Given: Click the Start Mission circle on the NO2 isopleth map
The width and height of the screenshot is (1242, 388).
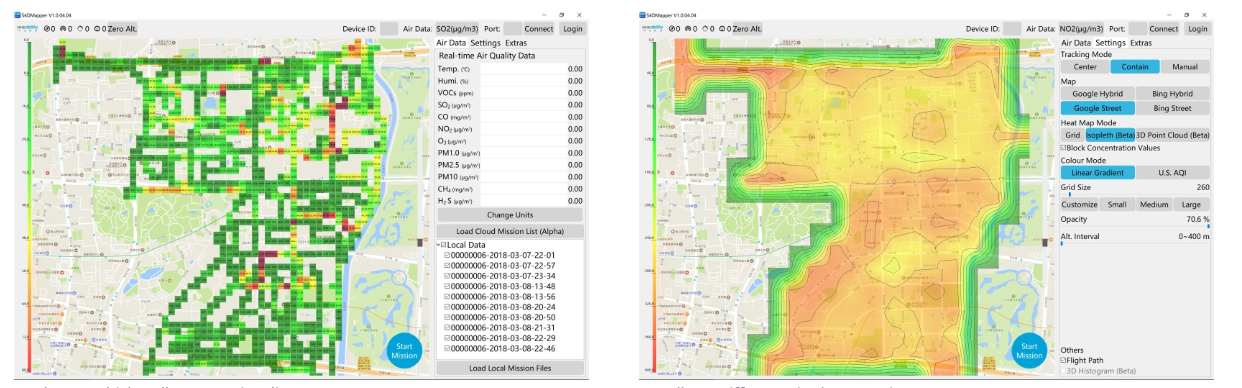Looking at the screenshot, I should click(1029, 350).
